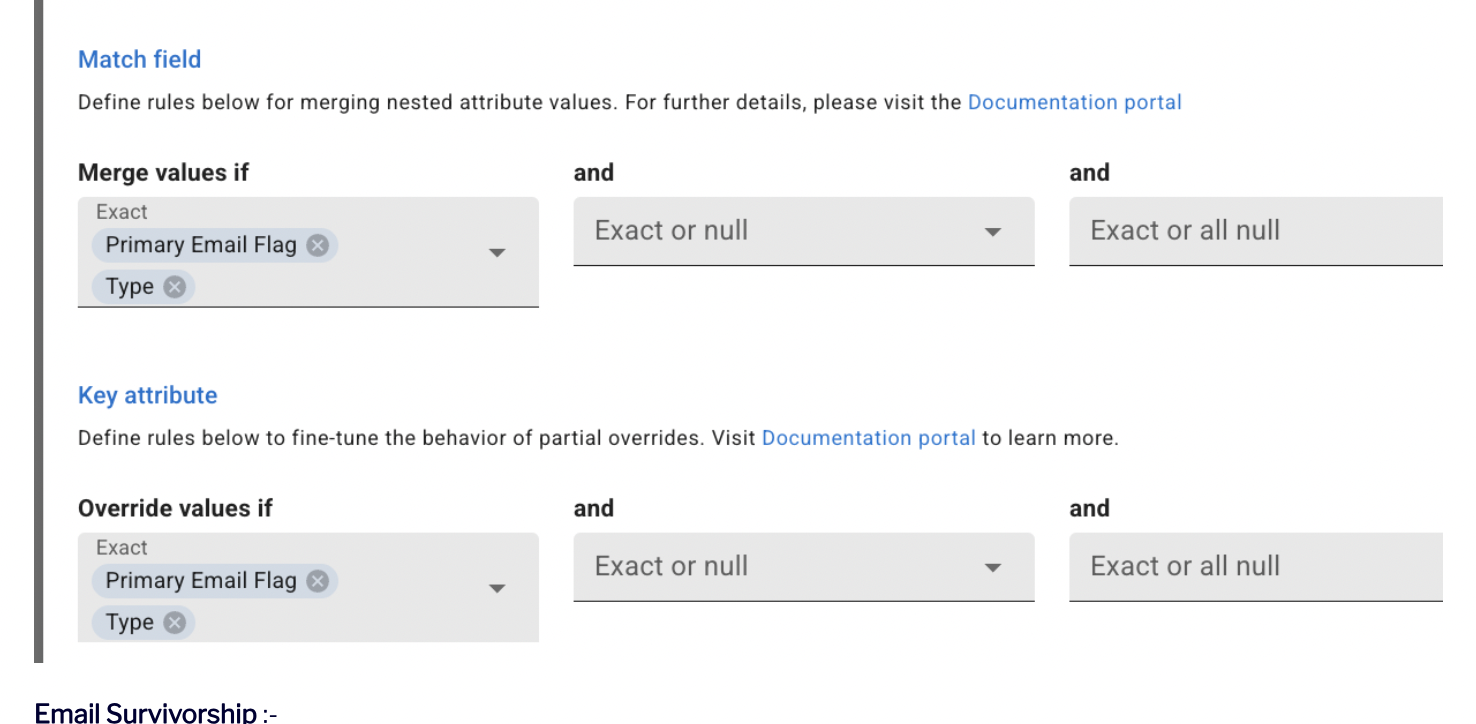Click the Key attribute section heading

click(147, 395)
